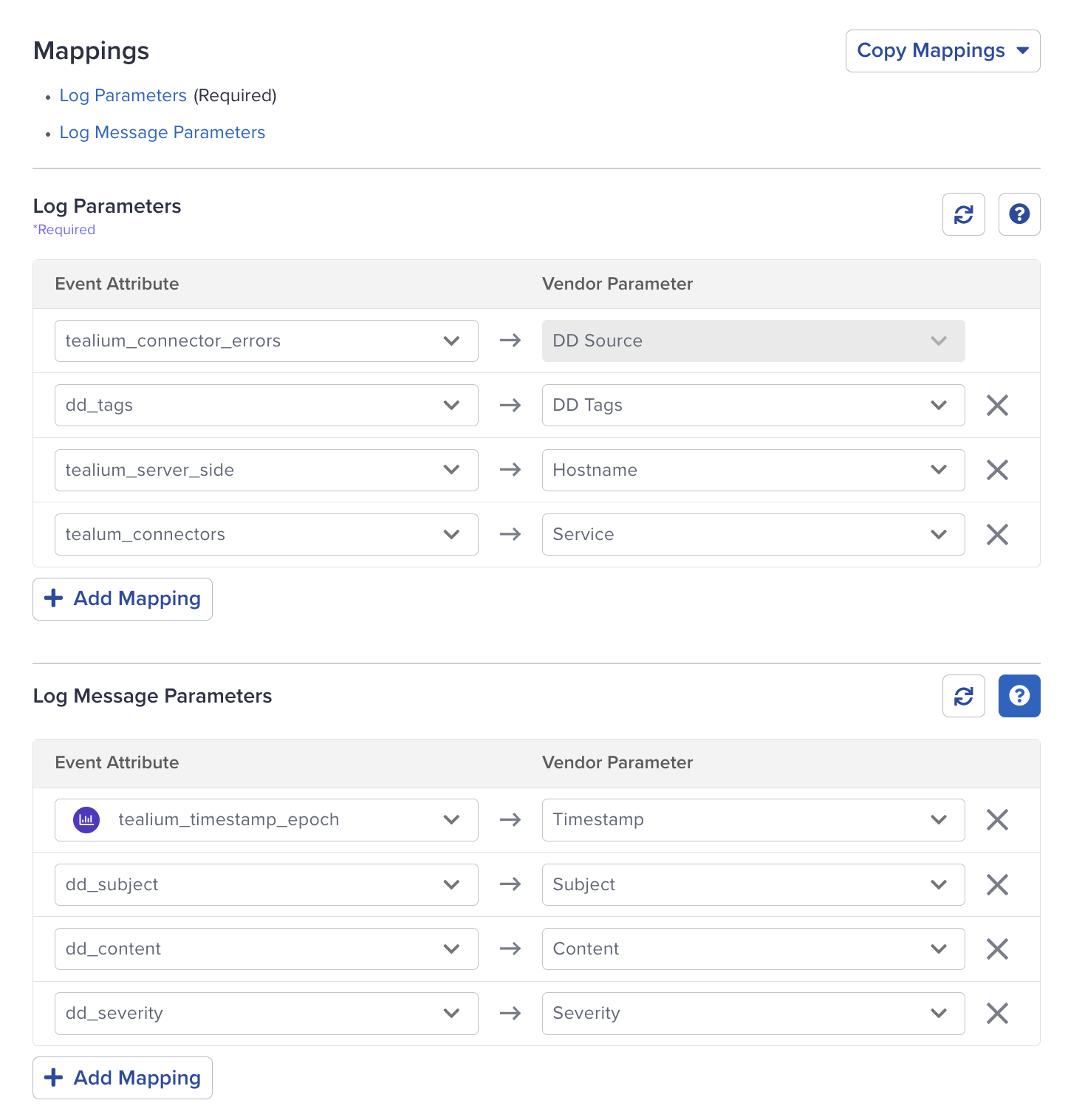This screenshot has width=1068, height=1120.
Task: Open the Hostname vendor parameter dropdown
Action: point(753,470)
